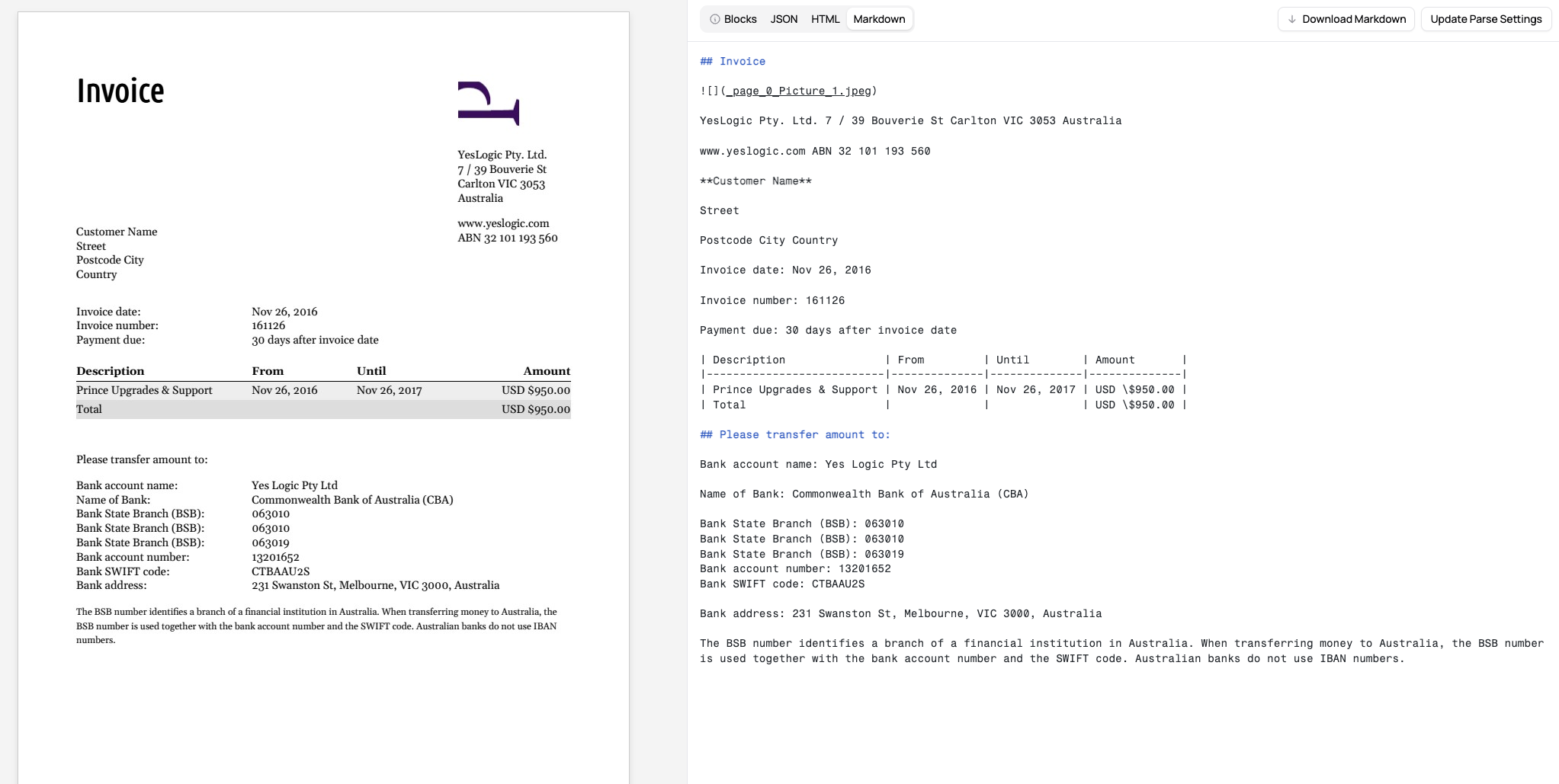Click bank account number 13201652 in invoice
Viewport: 1559px width, 784px height.
pyautogui.click(x=275, y=557)
